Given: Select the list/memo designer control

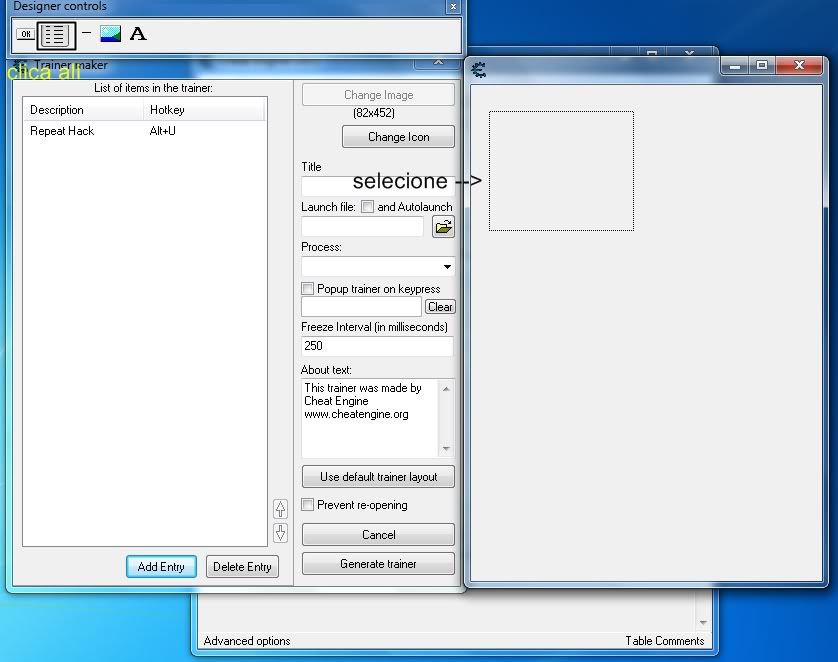Looking at the screenshot, I should click(57, 35).
